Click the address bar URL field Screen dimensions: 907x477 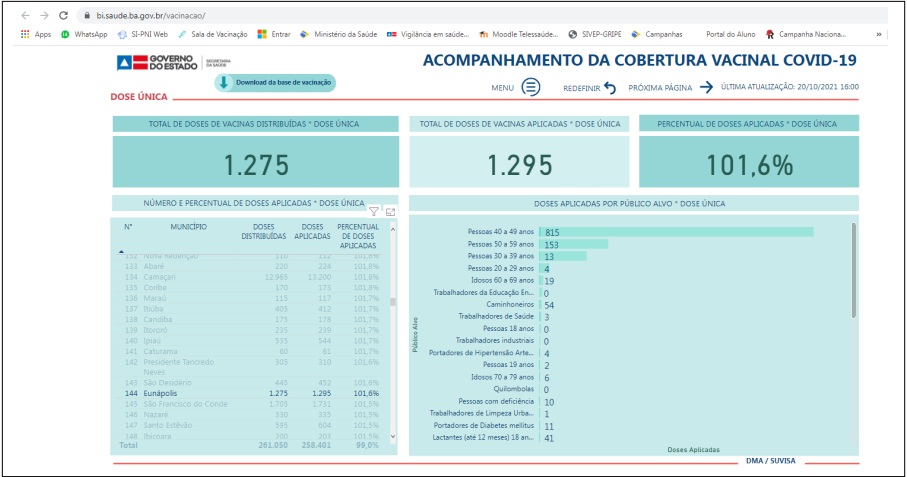450,16
